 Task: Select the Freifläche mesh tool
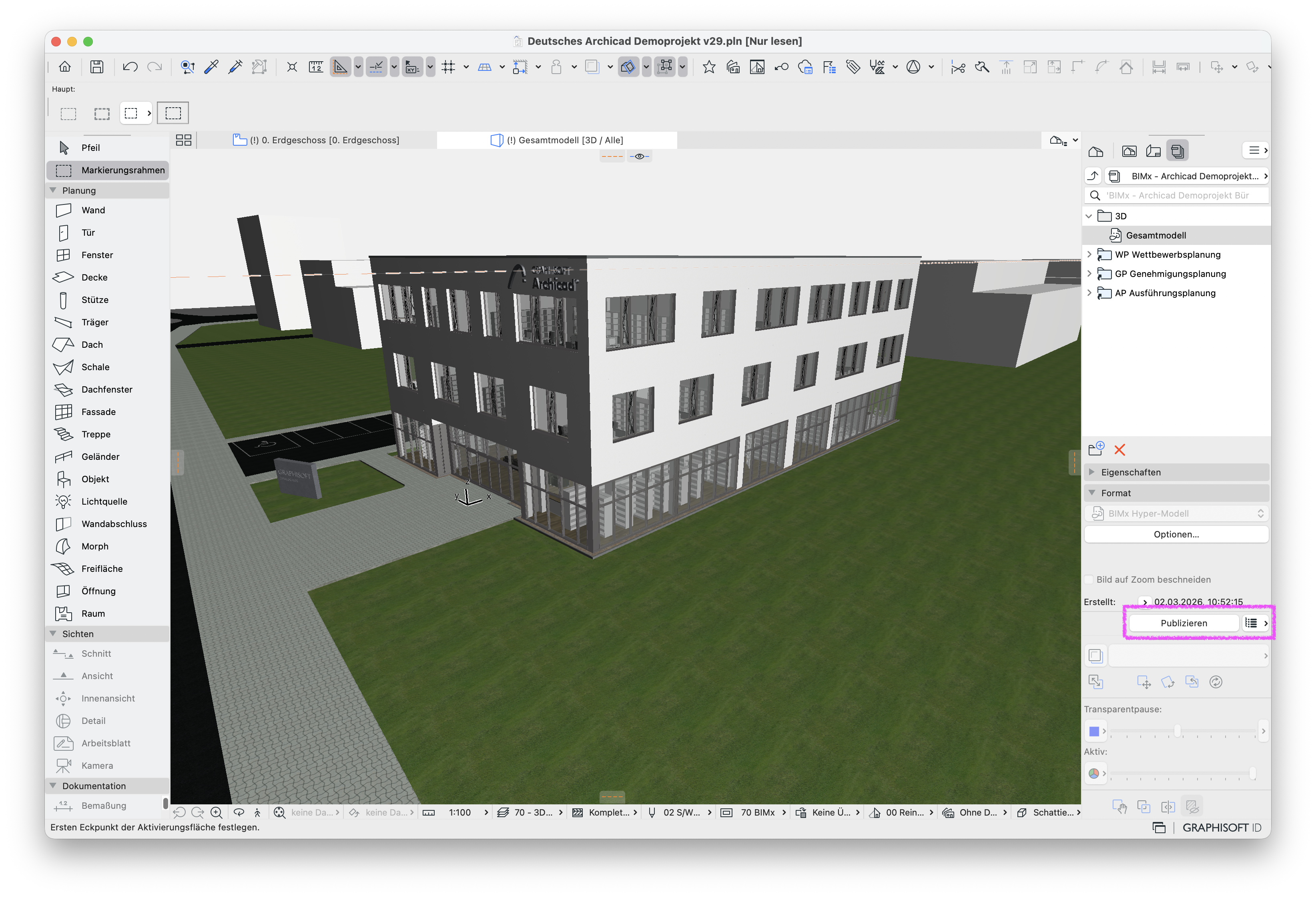click(x=107, y=569)
